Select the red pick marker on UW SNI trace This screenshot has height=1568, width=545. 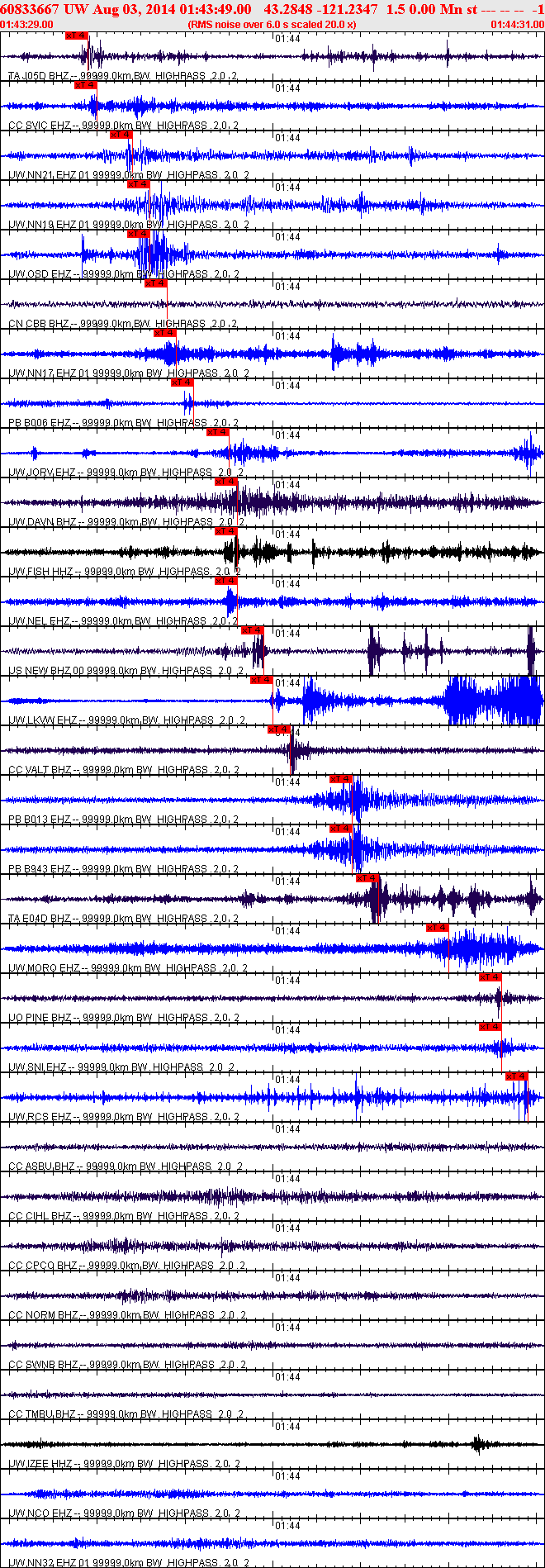[490, 1027]
